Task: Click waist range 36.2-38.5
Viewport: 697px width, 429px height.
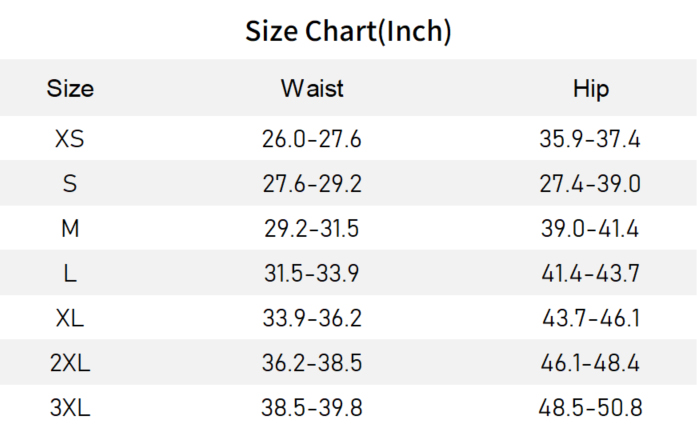Action: click(x=312, y=364)
